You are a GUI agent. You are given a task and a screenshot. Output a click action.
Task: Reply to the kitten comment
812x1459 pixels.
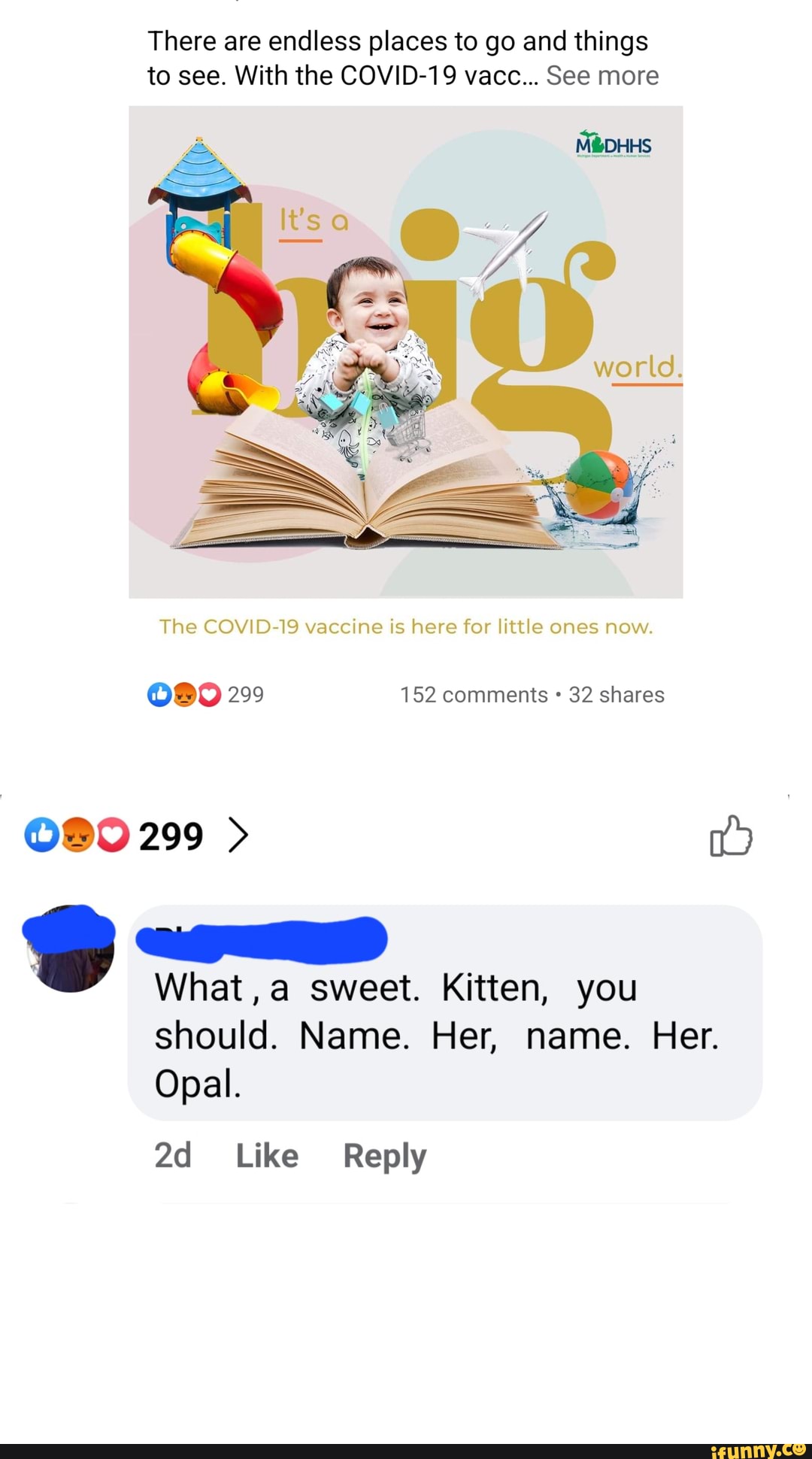pyautogui.click(x=384, y=1156)
